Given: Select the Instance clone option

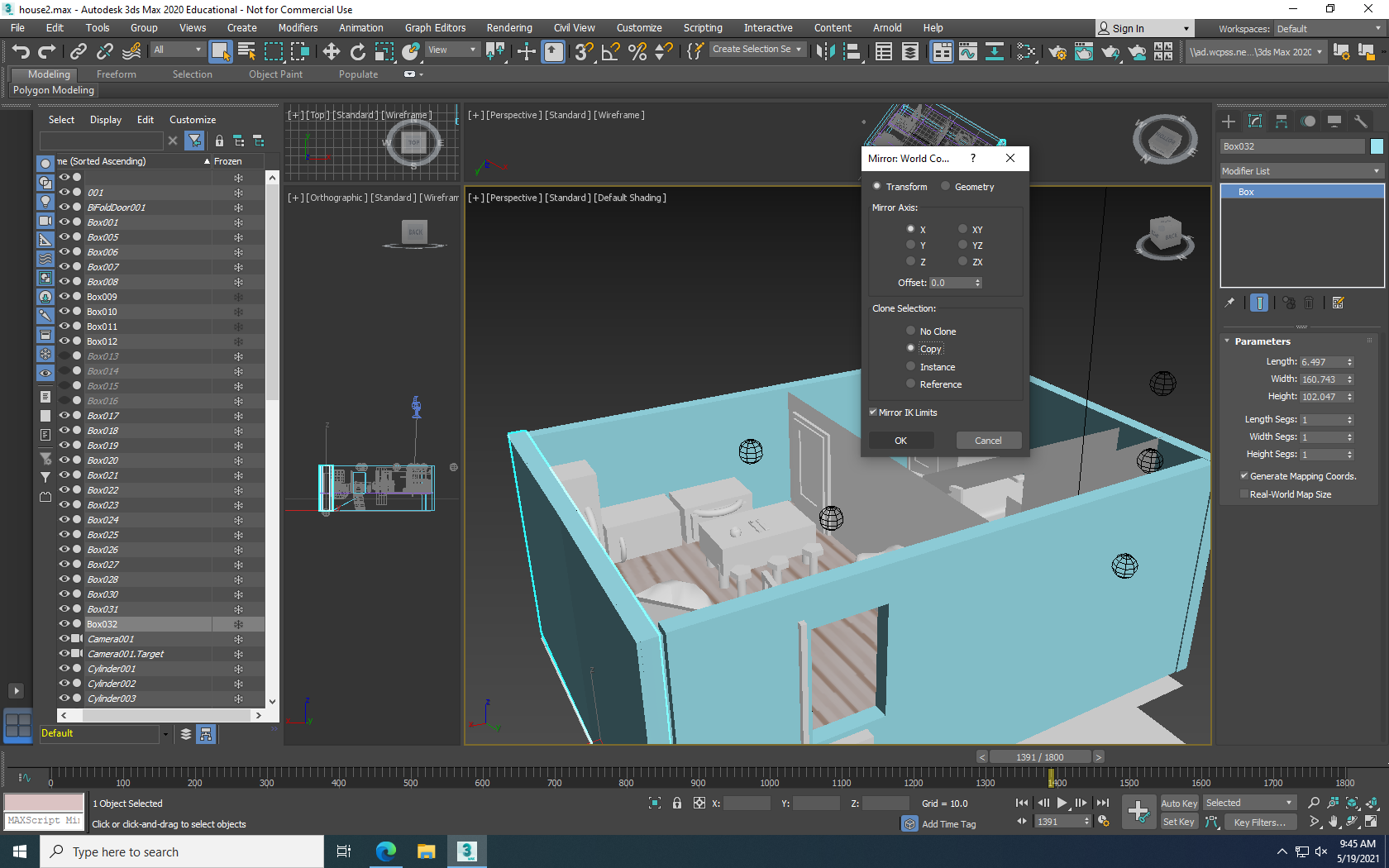Looking at the screenshot, I should coord(910,366).
